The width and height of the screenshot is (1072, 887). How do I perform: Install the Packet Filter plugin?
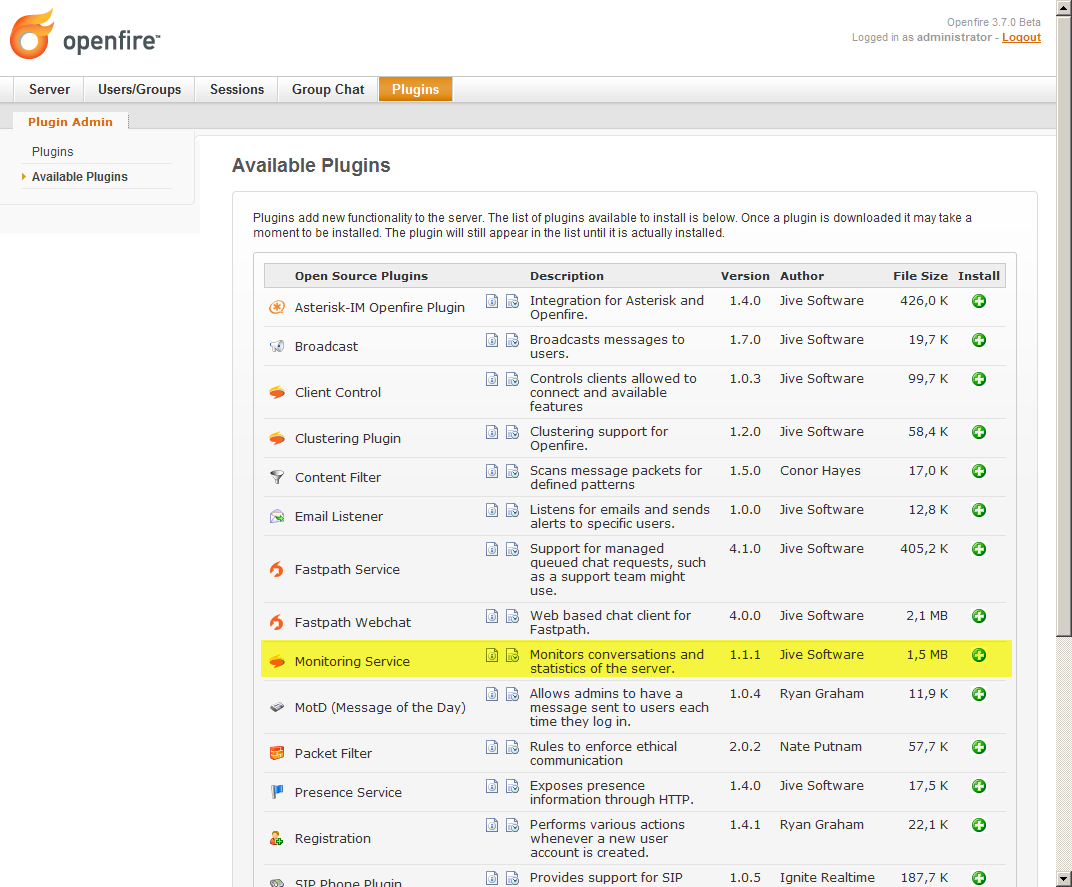[x=979, y=747]
